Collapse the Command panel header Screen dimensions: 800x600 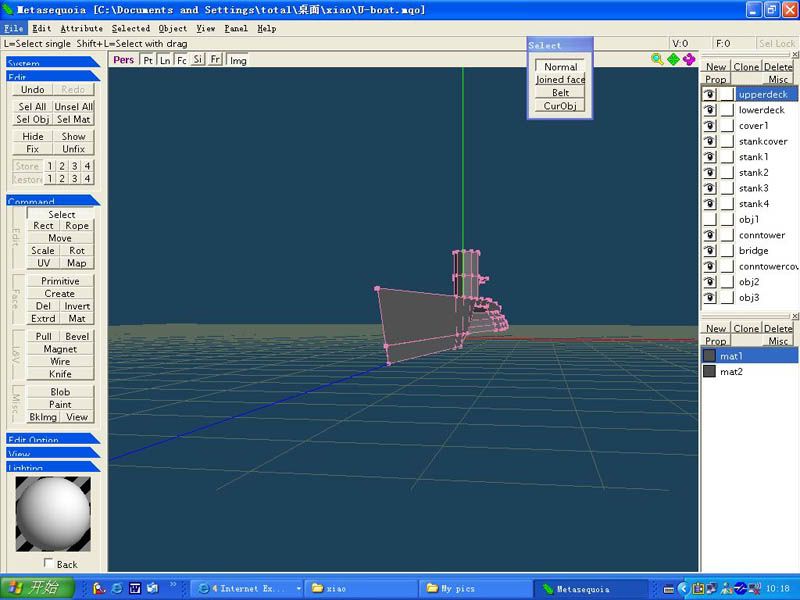[53, 200]
